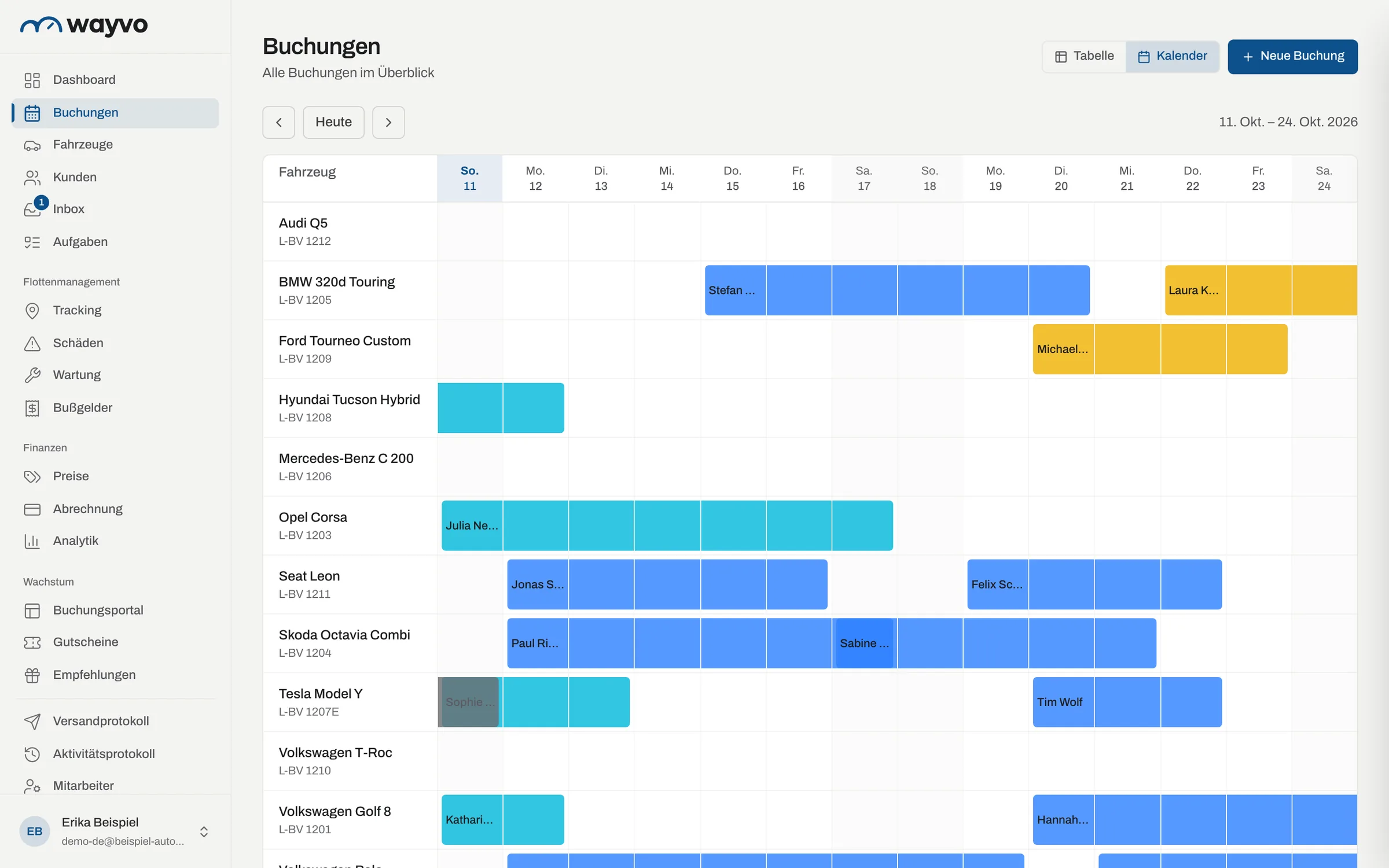The image size is (1389, 868).
Task: Click the Aktivitätsprotokoll history clock icon
Action: (32, 754)
